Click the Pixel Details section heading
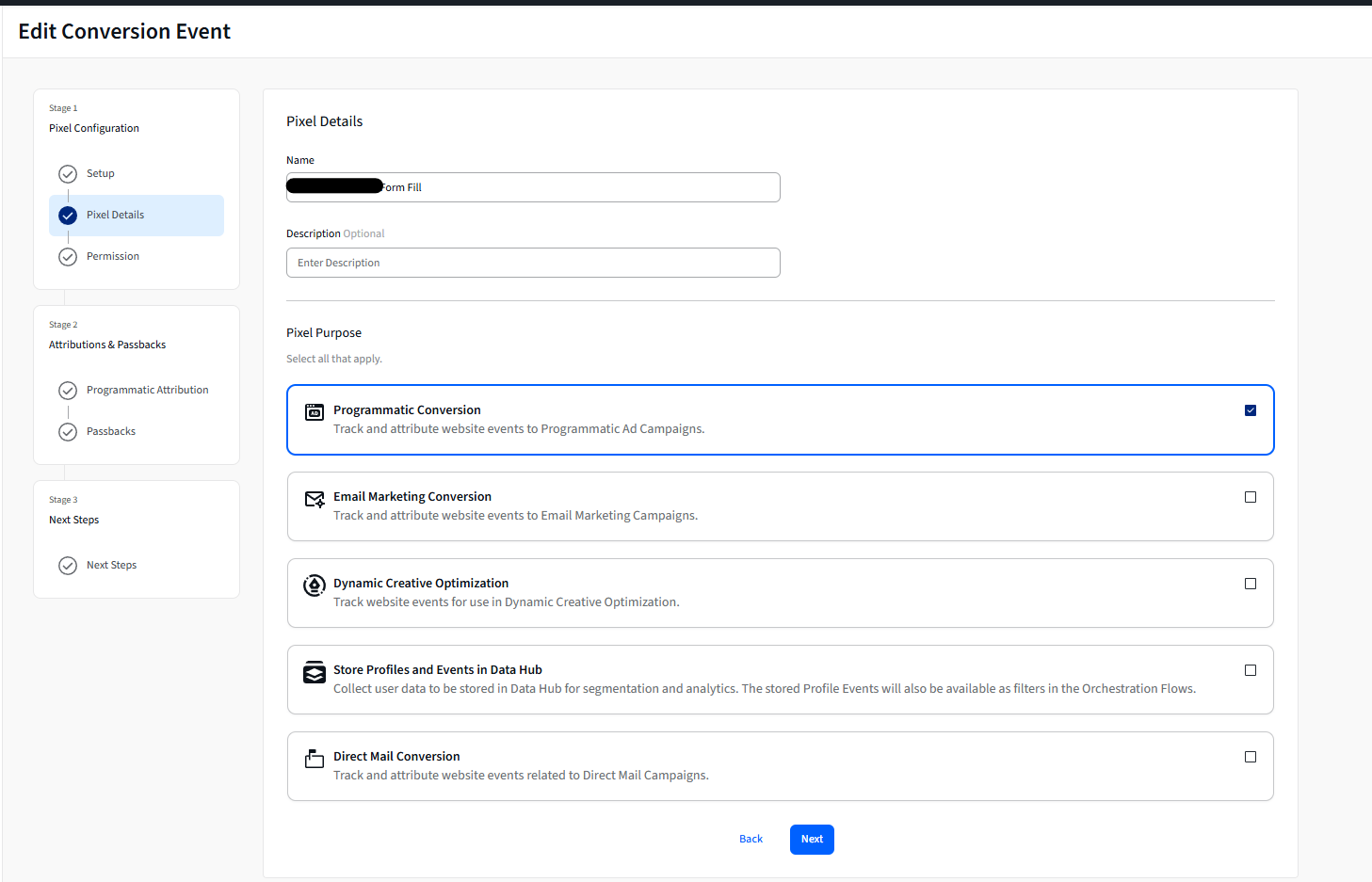Viewport: 1372px width, 882px height. coord(324,121)
